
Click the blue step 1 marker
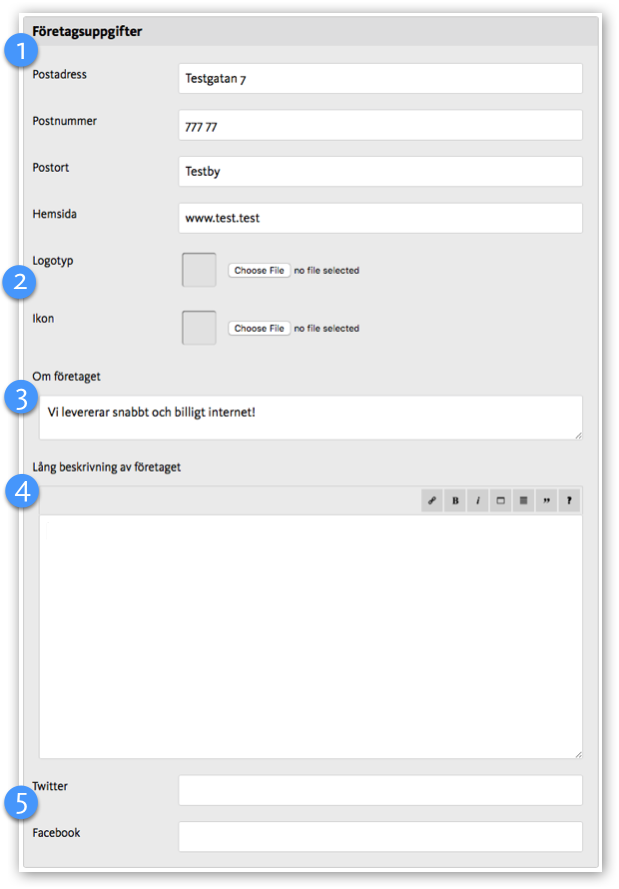coord(21,49)
